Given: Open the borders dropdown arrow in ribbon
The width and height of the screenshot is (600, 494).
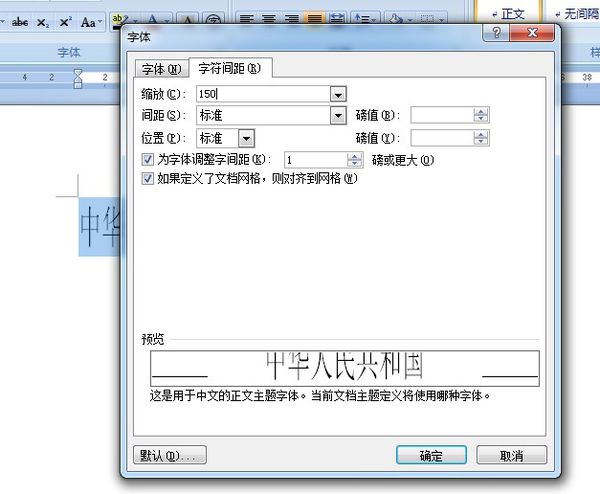Looking at the screenshot, I should click(x=442, y=19).
